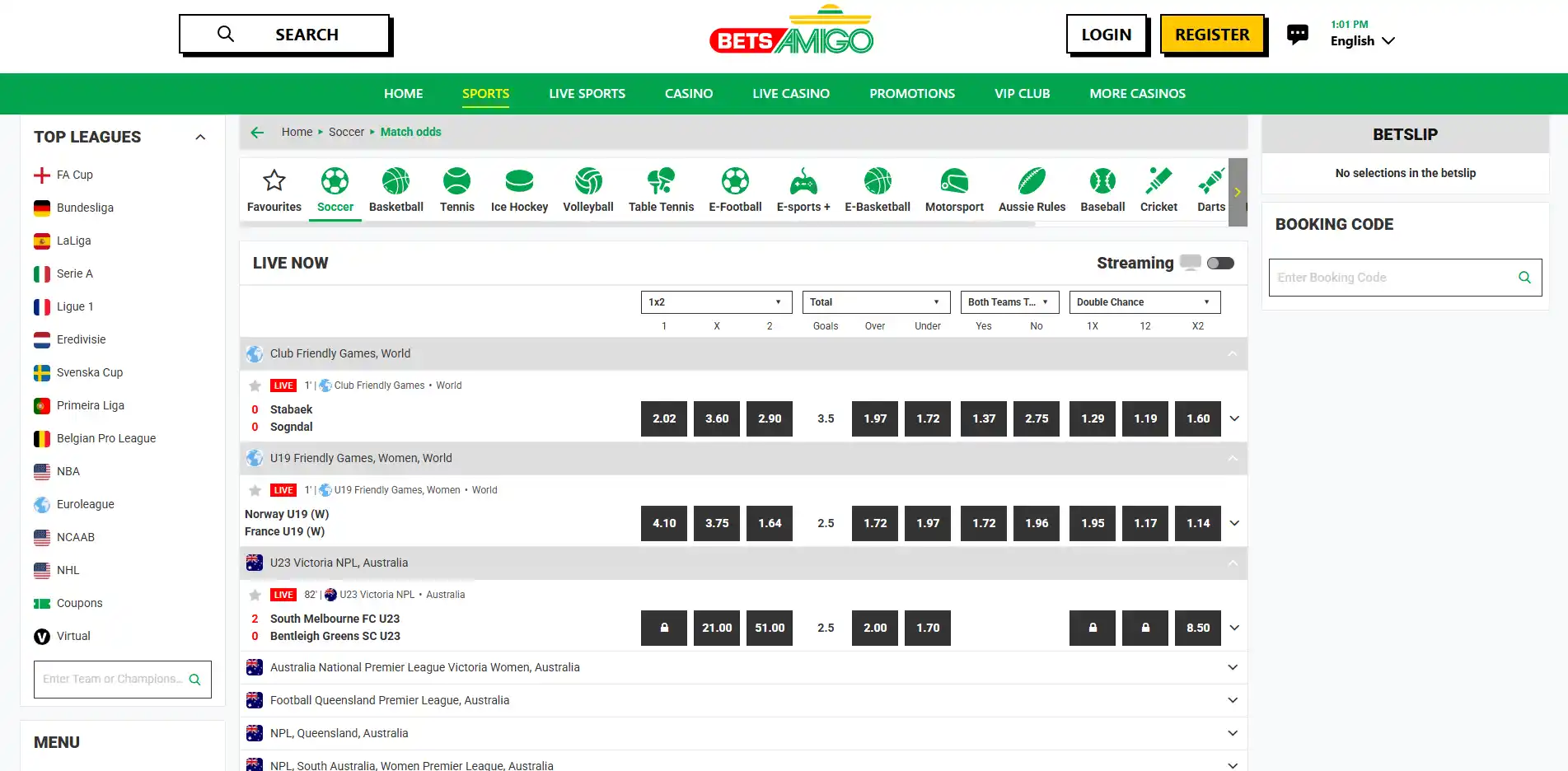Image resolution: width=1568 pixels, height=771 pixels.
Task: Click the back arrow in breadcrumb bar
Action: tap(257, 133)
